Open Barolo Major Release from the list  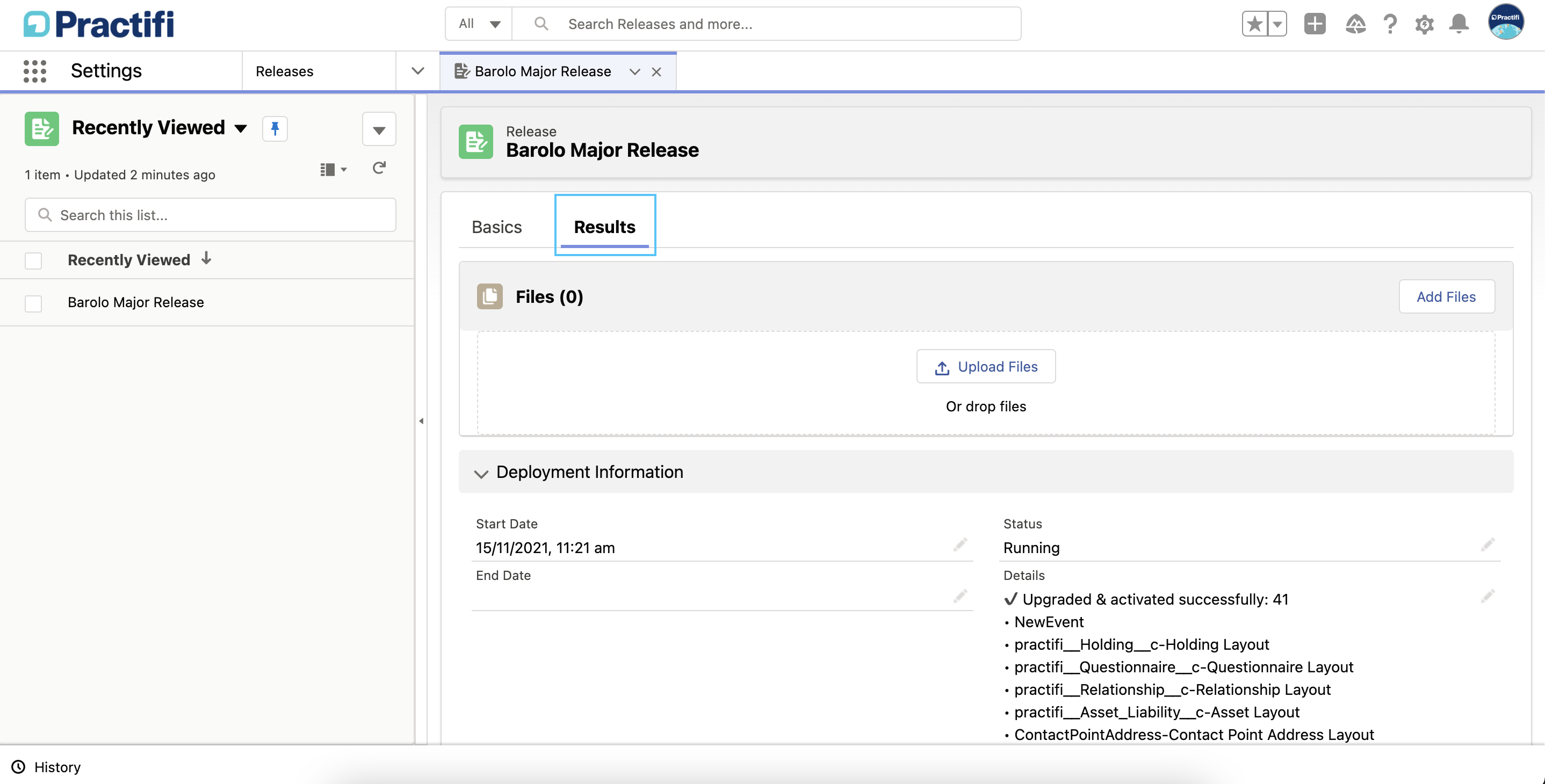pos(135,302)
